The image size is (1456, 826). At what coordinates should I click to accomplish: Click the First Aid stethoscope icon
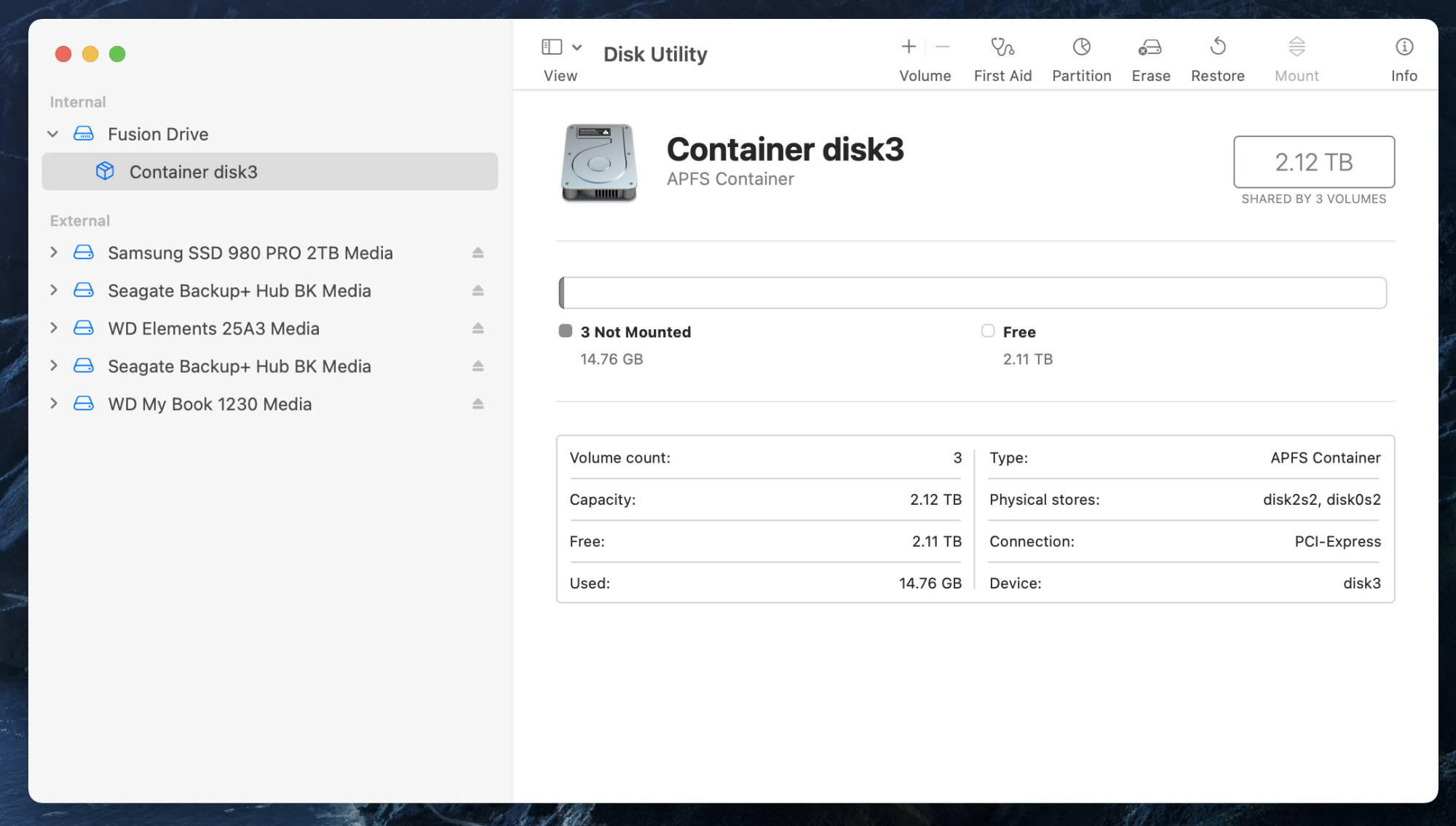tap(1002, 47)
